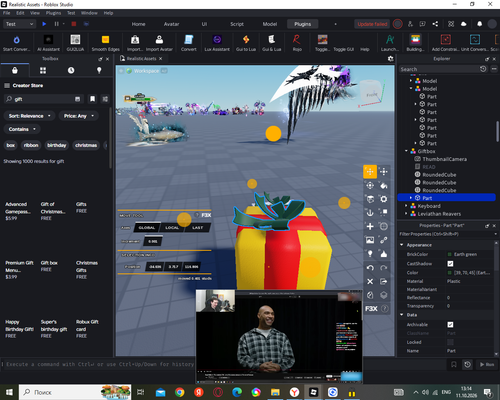Image resolution: width=500 pixels, height=400 pixels.
Task: Click the Update failed button
Action: click(372, 24)
